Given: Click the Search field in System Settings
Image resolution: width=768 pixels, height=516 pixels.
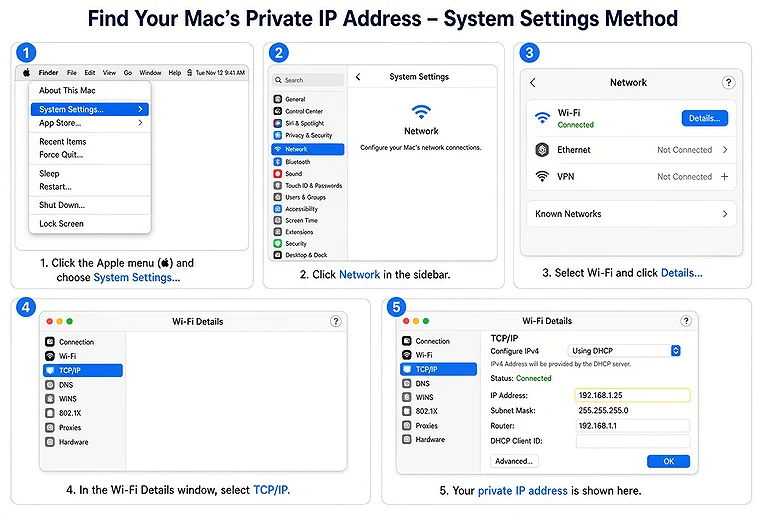Looking at the screenshot, I should click(x=308, y=80).
